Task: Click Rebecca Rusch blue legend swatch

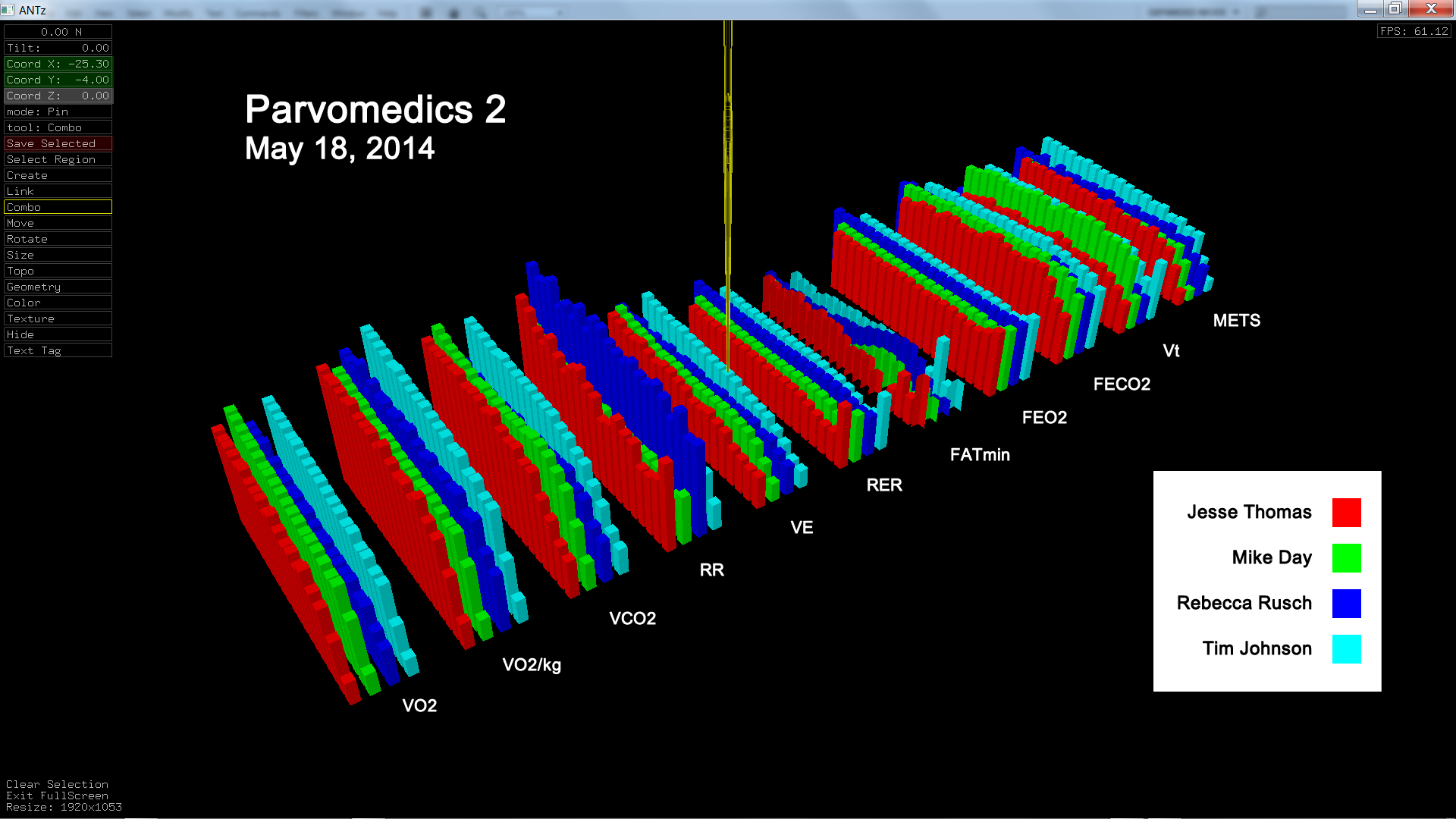Action: (1346, 604)
